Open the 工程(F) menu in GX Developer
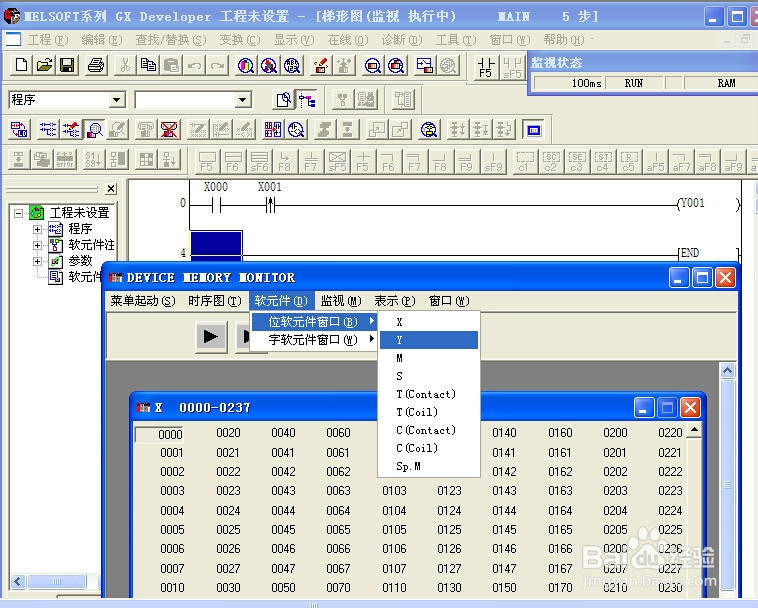758x608 pixels. pos(47,40)
